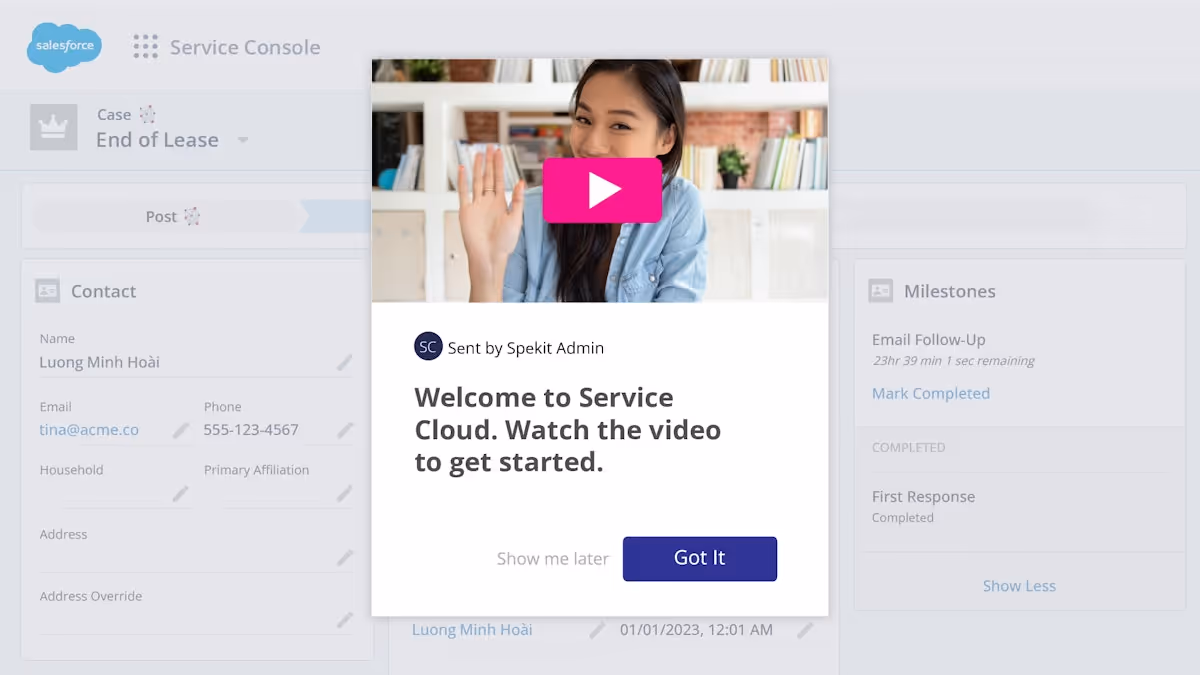The image size is (1200, 675).
Task: Click the 01/01/2023, 12:01 AM value
Action: pyautogui.click(x=696, y=630)
